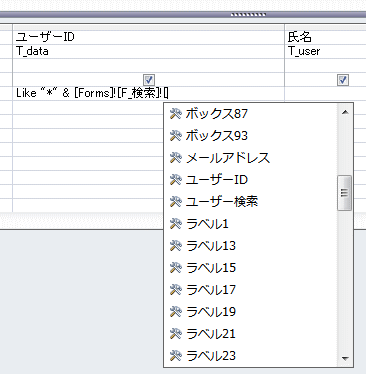This screenshot has width=366, height=374.
Task: Click the list scrollbar up arrow
Action: 345,112
